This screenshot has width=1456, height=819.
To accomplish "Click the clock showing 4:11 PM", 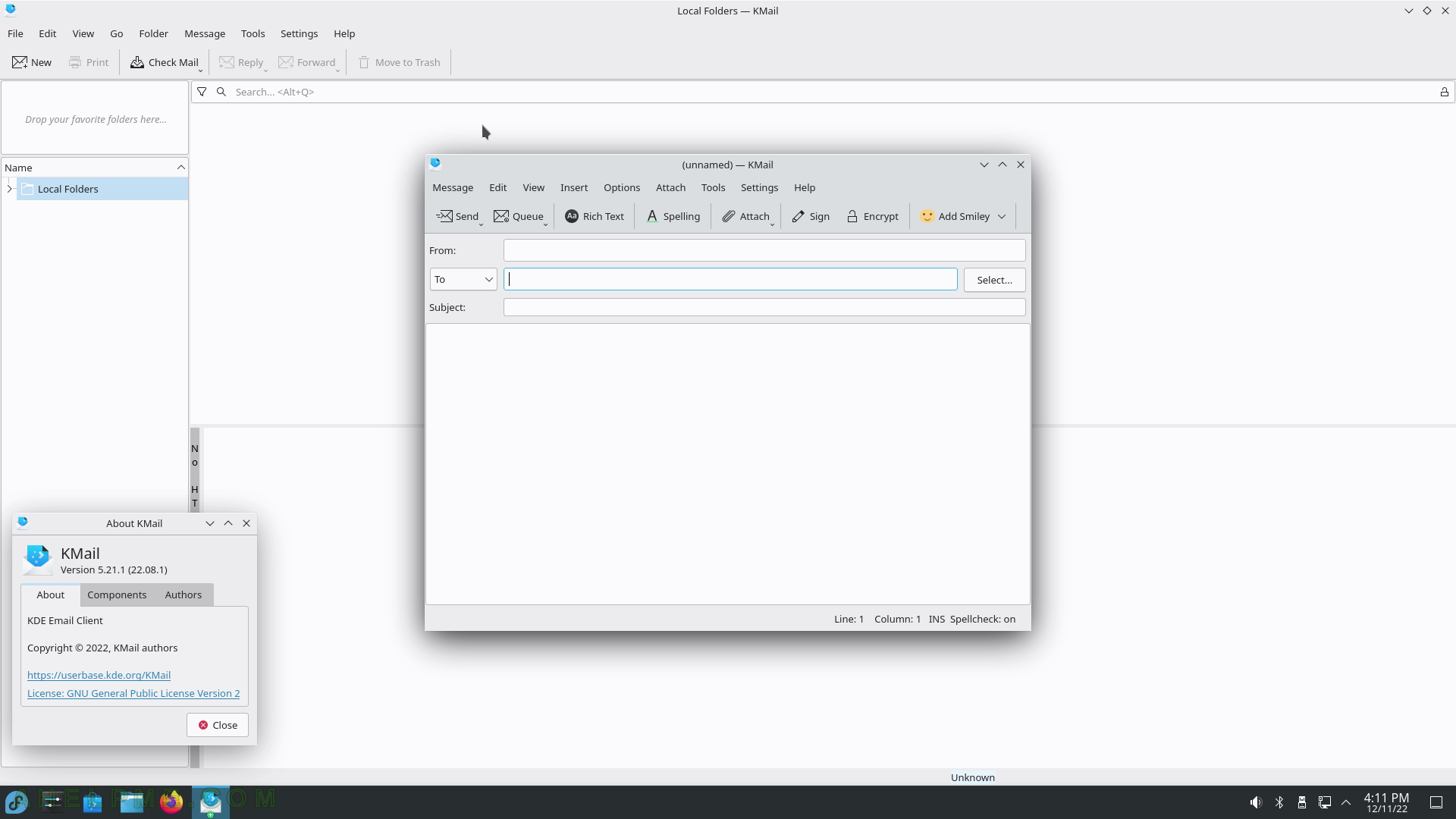I will (x=1386, y=802).
